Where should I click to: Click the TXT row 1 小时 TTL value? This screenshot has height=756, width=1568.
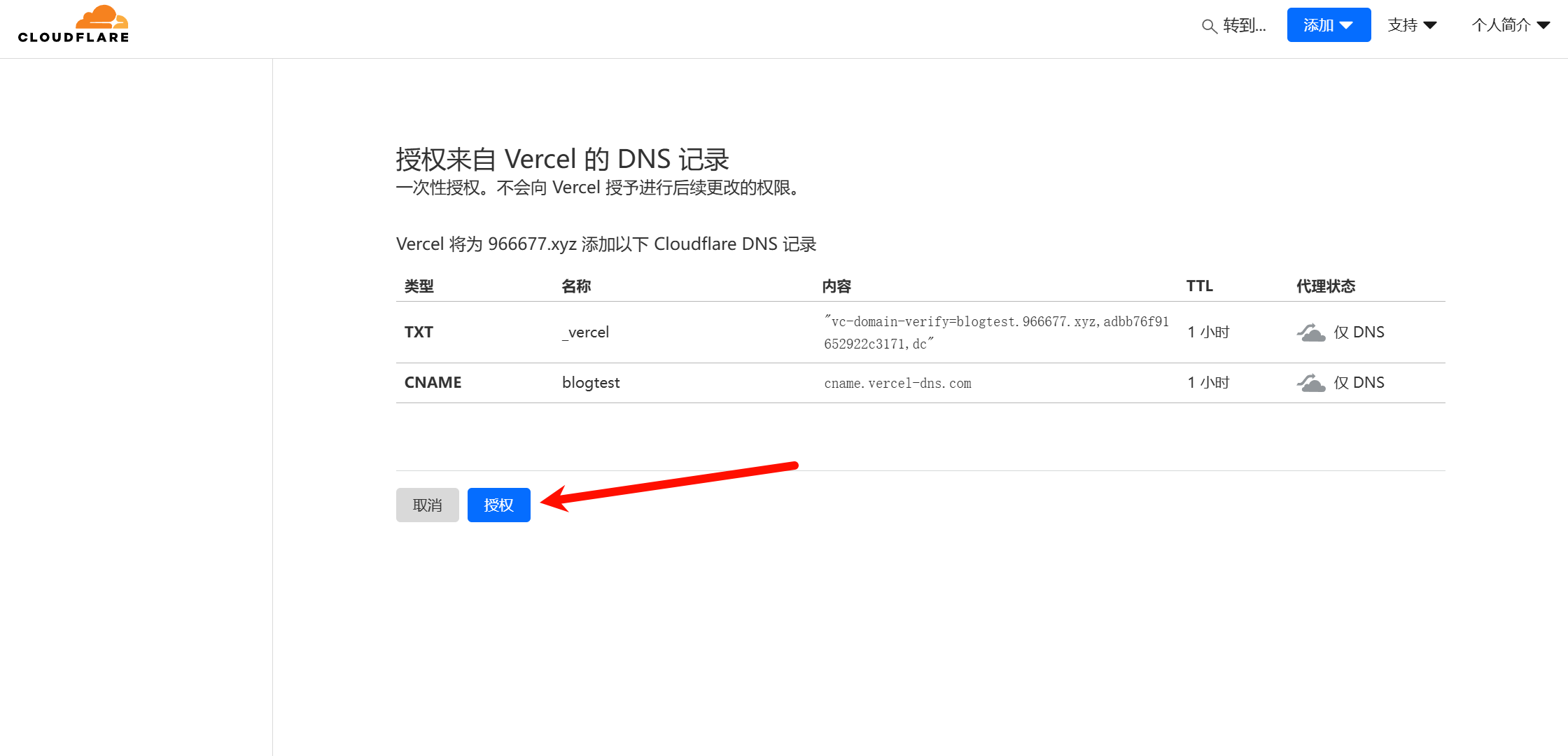(1209, 332)
